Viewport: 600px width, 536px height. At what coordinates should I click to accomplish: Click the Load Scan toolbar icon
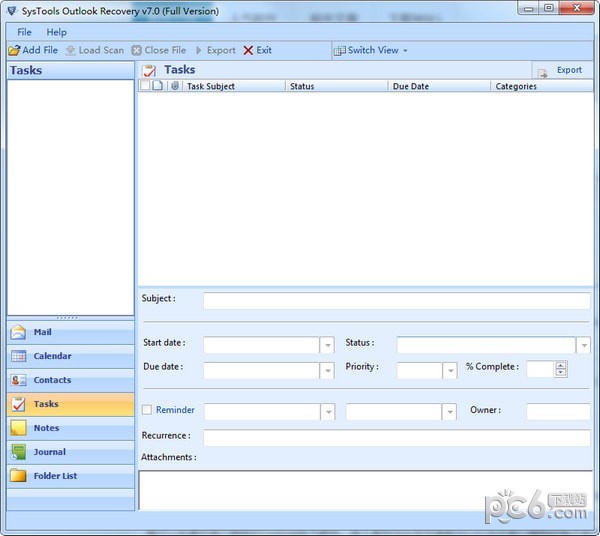[x=70, y=51]
